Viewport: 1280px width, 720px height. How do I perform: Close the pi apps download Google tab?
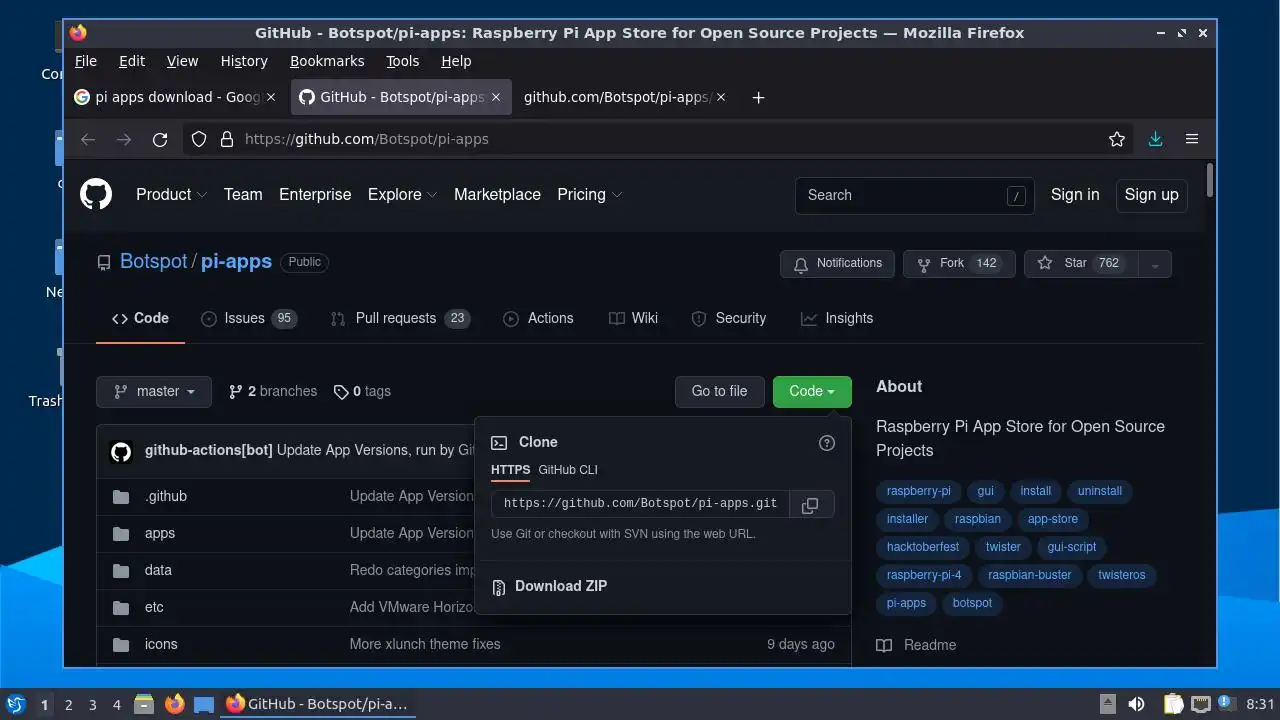tap(271, 97)
